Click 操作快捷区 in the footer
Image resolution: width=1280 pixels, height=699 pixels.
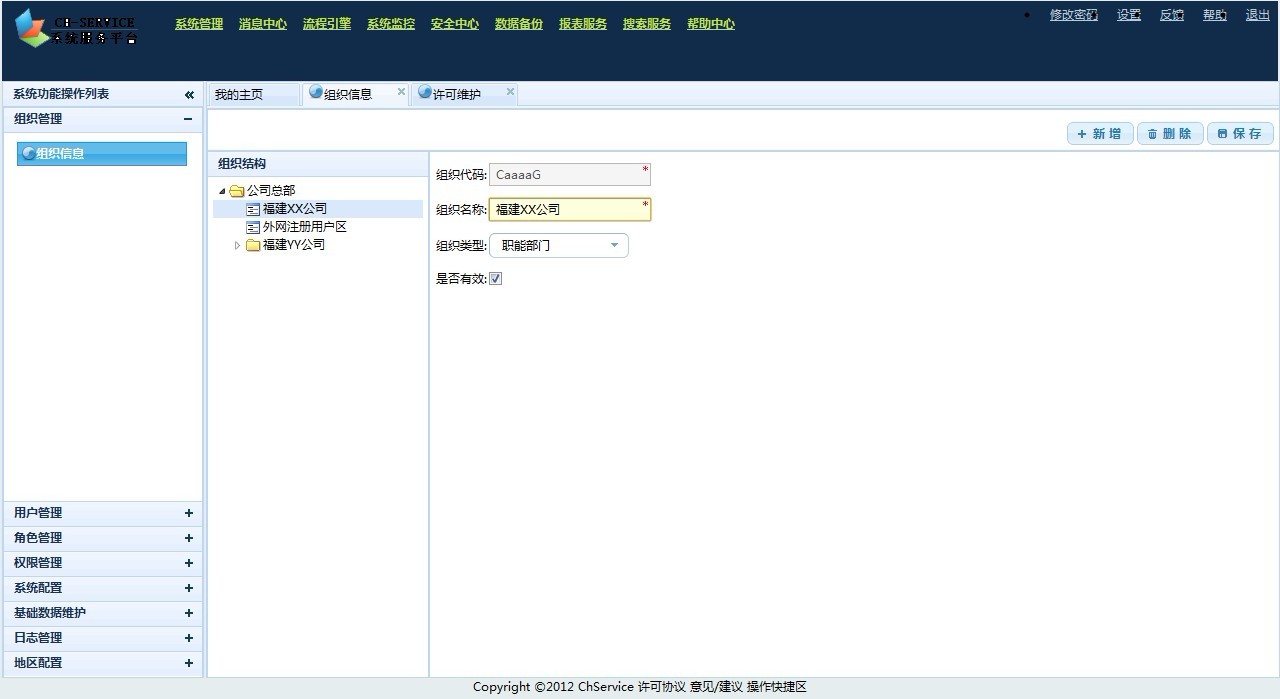pyautogui.click(x=777, y=687)
